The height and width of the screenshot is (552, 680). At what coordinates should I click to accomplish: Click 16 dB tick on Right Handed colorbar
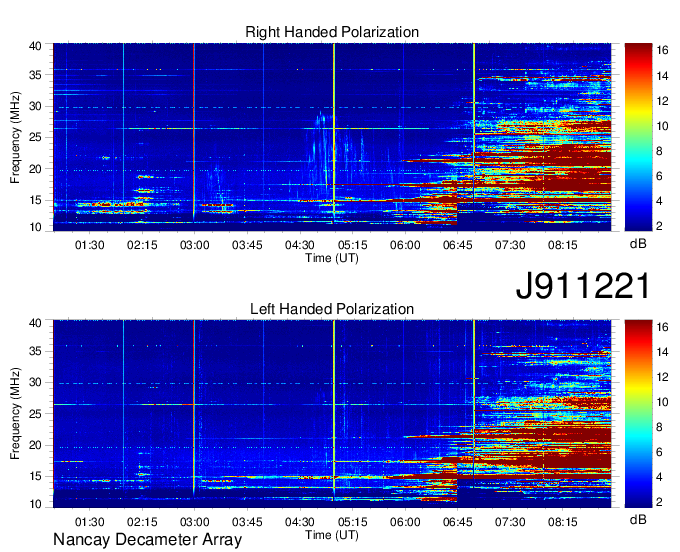tap(662, 50)
